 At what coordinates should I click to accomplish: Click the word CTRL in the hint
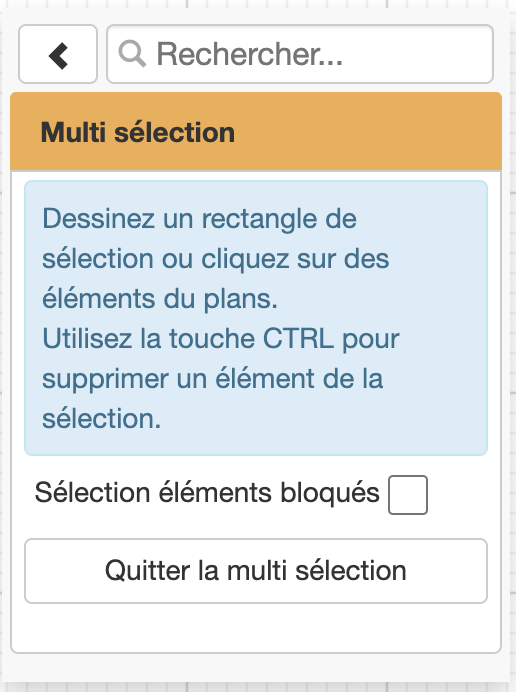tap(298, 339)
